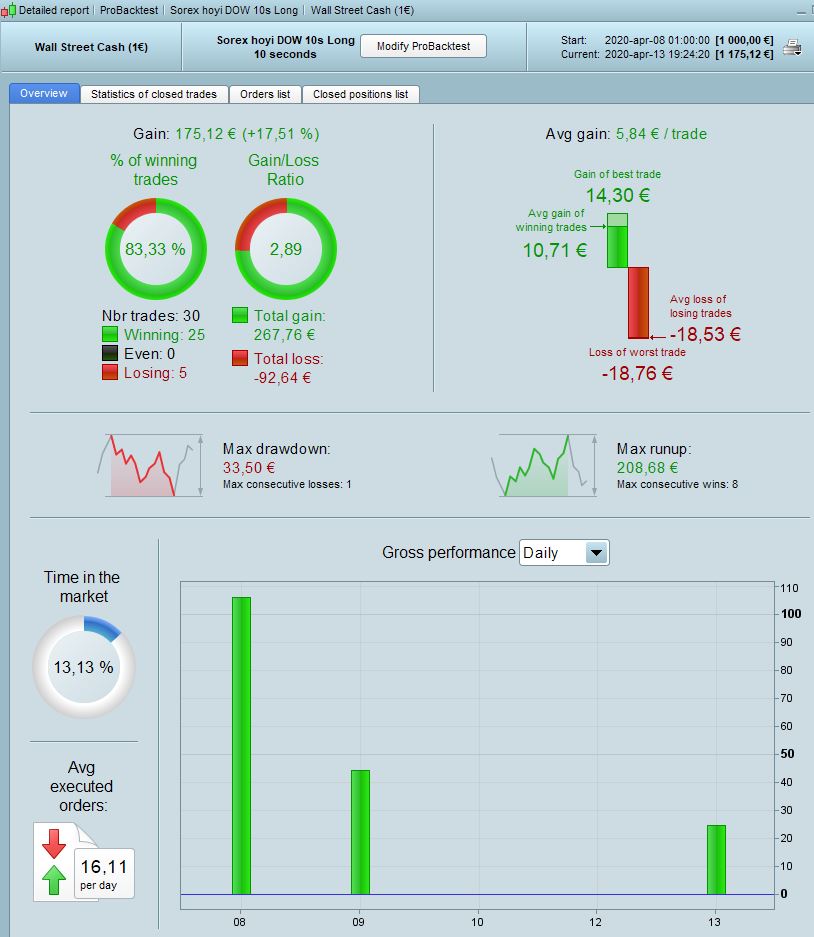Click the red Total loss swatch
Image resolution: width=814 pixels, height=937 pixels.
(x=240, y=358)
